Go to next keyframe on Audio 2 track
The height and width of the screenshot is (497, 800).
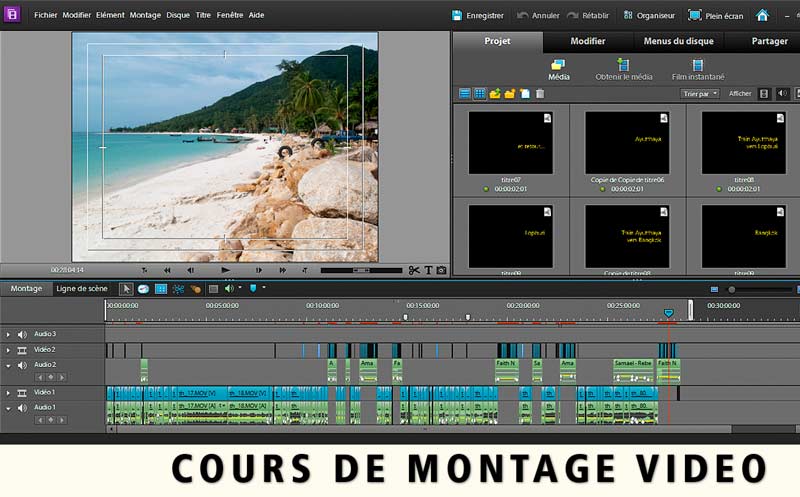tap(62, 377)
